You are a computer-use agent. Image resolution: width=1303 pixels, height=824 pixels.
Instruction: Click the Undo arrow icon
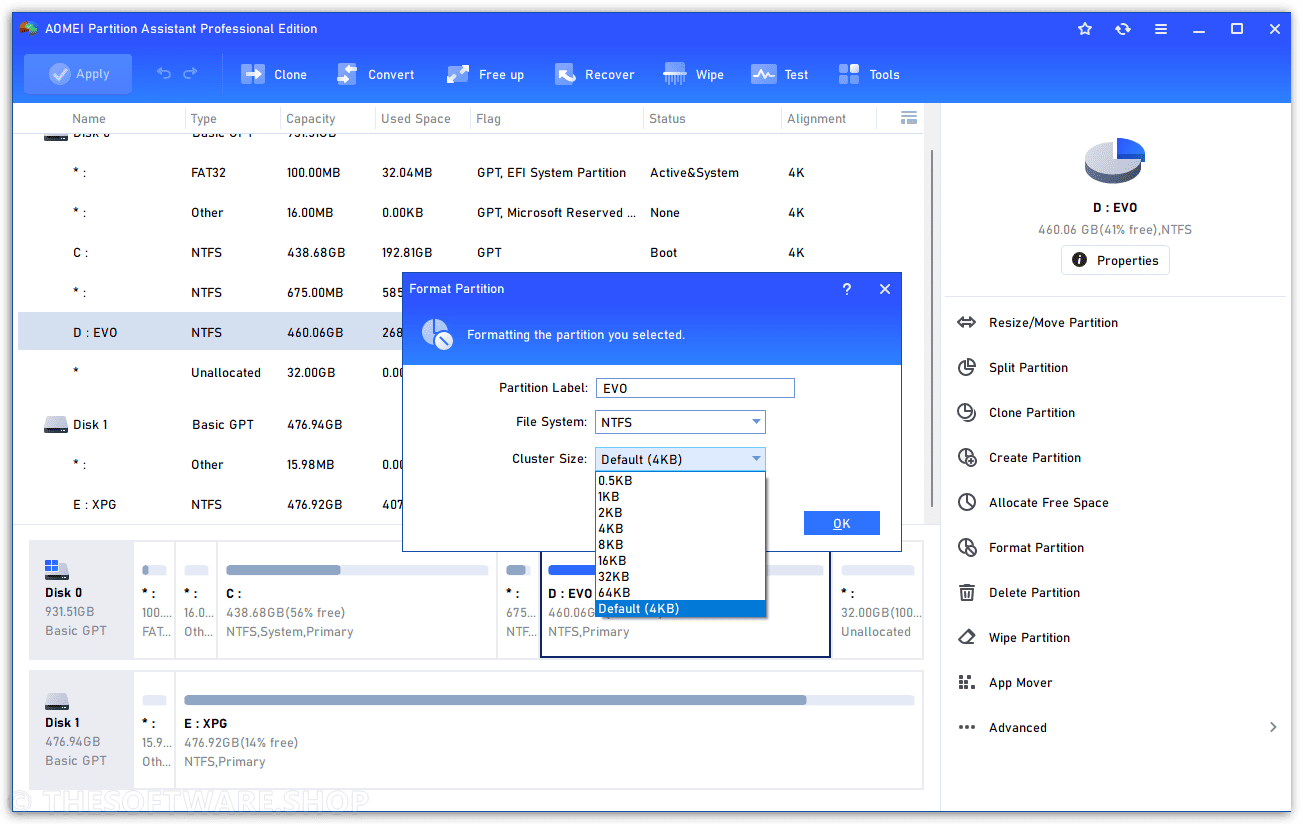click(164, 74)
